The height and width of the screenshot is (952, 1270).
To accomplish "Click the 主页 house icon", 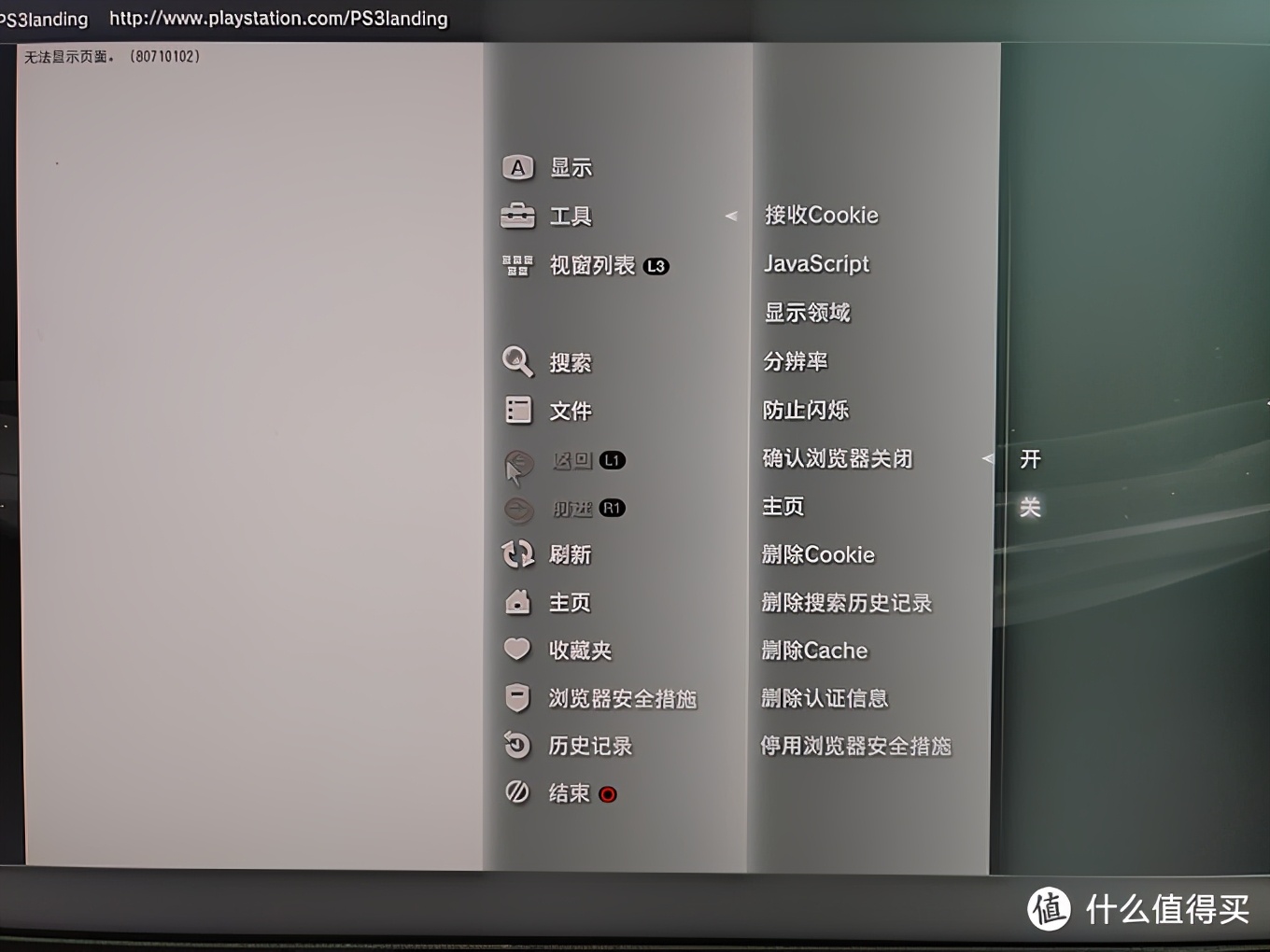I will 517,602.
